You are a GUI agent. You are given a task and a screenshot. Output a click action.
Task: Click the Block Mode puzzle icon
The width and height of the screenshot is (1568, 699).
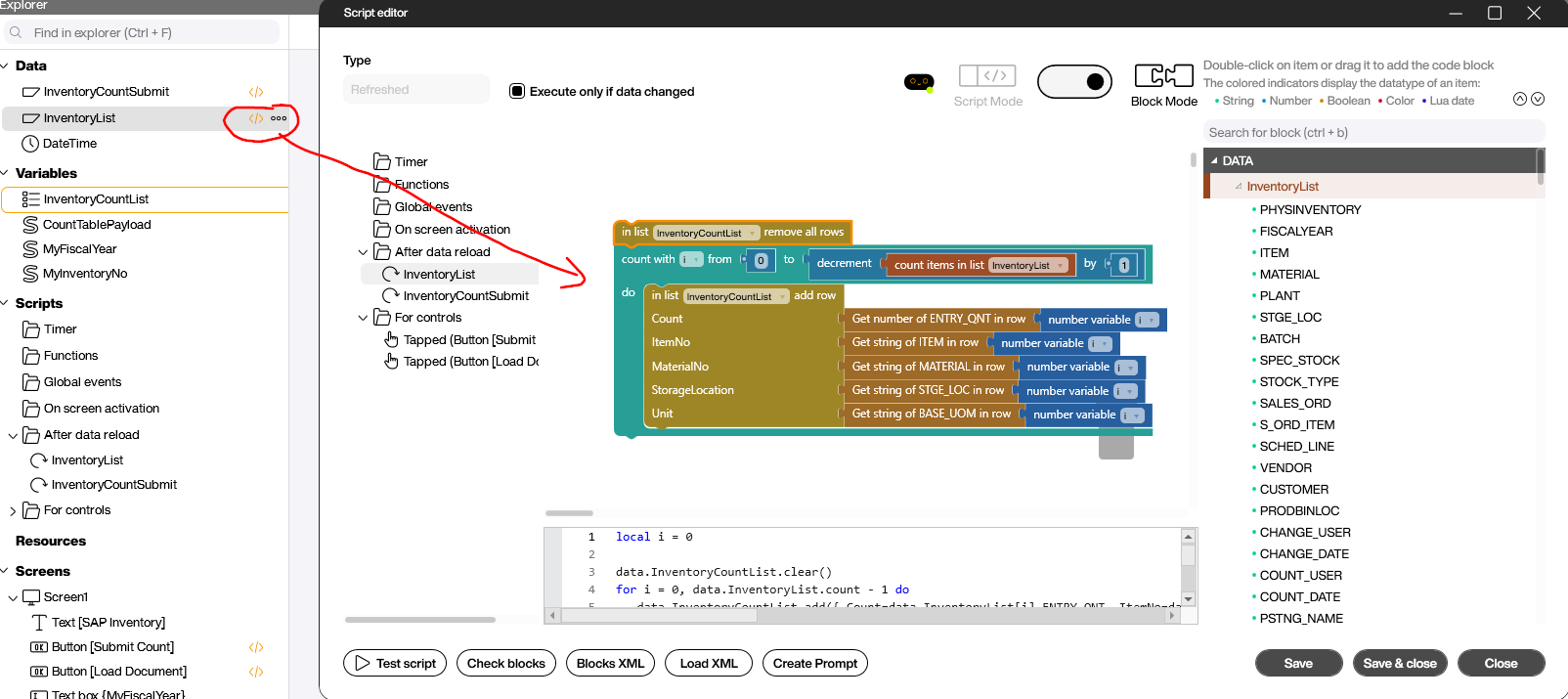pyautogui.click(x=1163, y=76)
